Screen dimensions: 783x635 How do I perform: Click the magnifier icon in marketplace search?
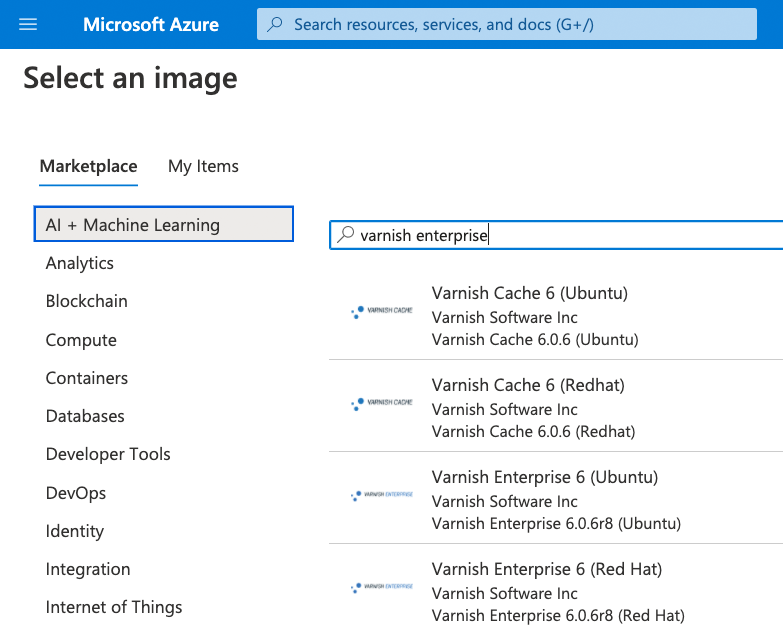tap(346, 234)
